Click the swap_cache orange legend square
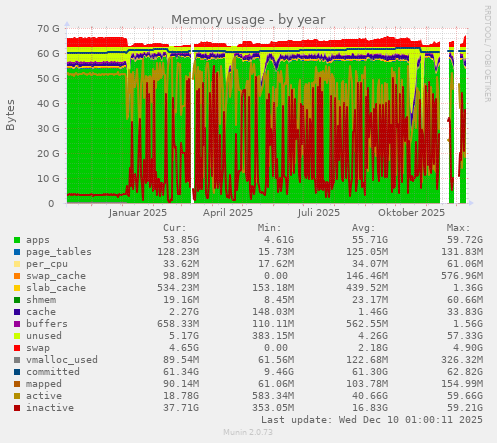Screen dimensions: 497x443 pyautogui.click(x=17, y=276)
